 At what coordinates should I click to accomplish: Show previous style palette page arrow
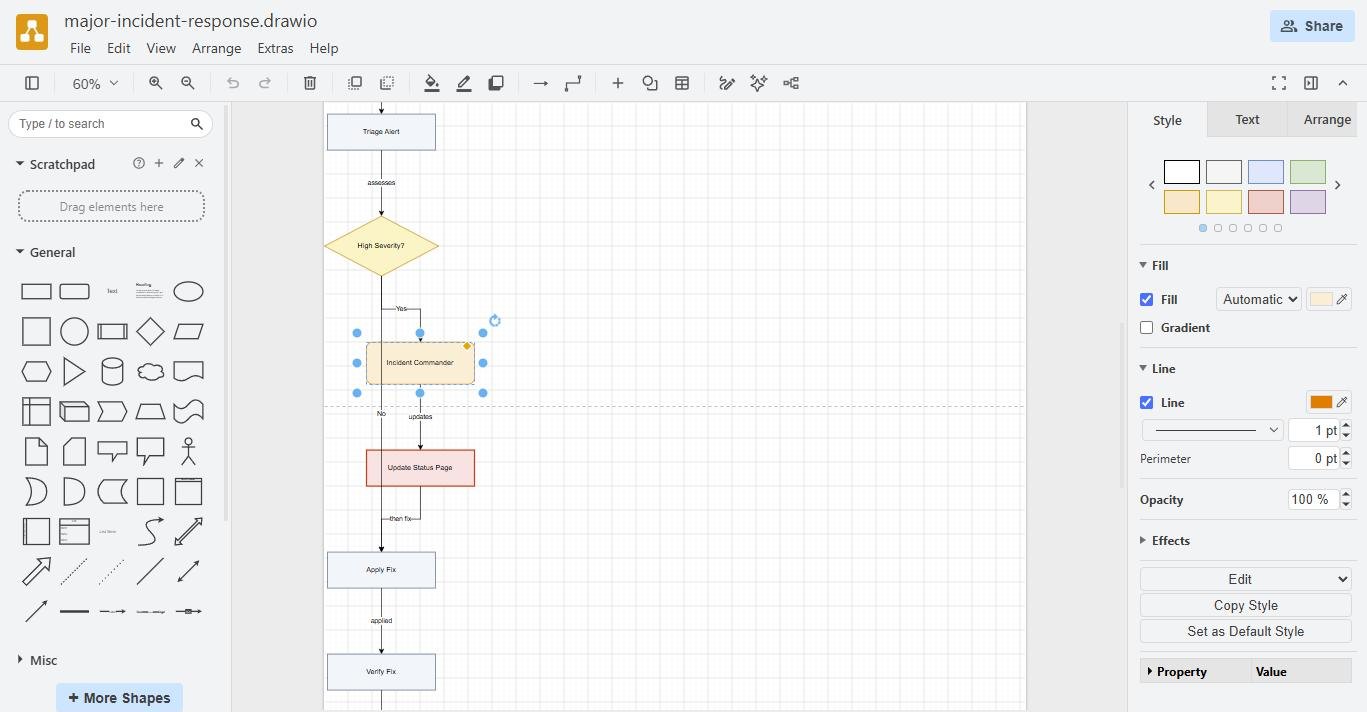click(1152, 185)
